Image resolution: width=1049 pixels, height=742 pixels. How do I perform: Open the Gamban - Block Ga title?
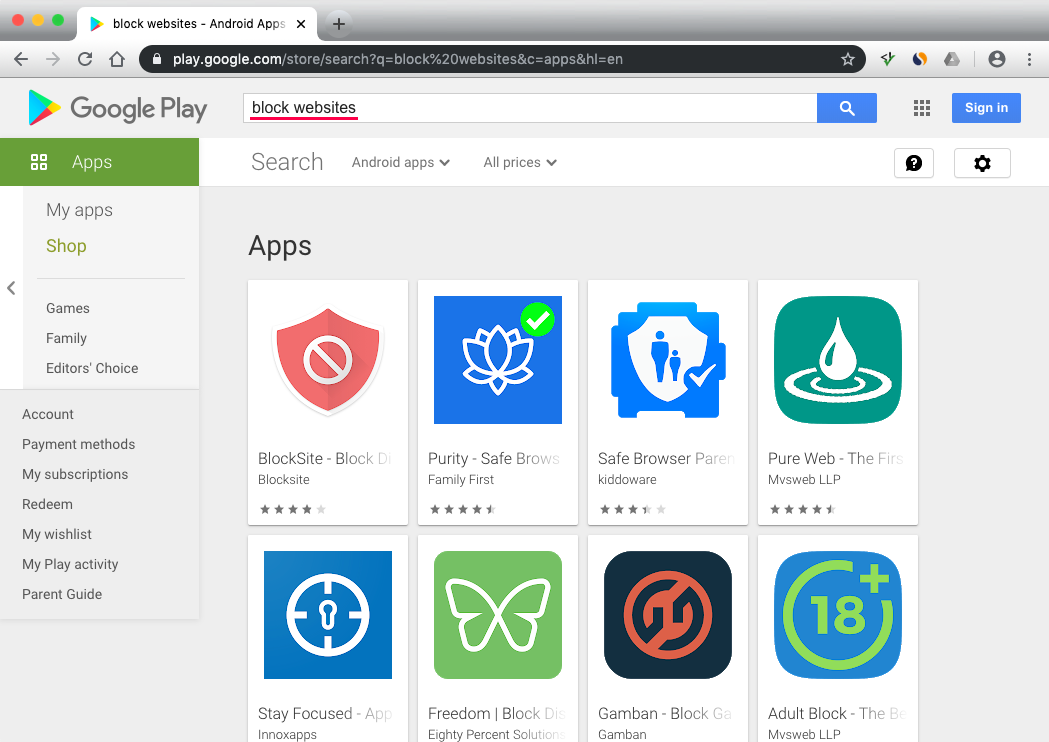(665, 713)
